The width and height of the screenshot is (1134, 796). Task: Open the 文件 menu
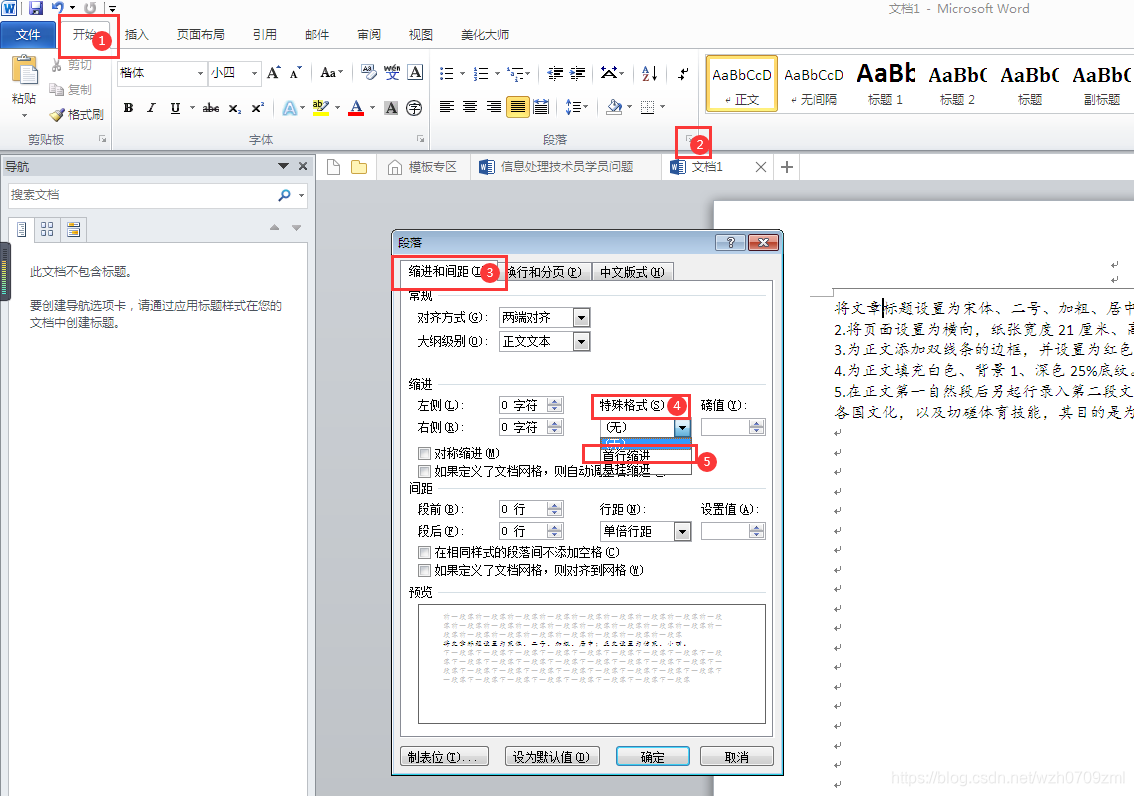click(27, 35)
